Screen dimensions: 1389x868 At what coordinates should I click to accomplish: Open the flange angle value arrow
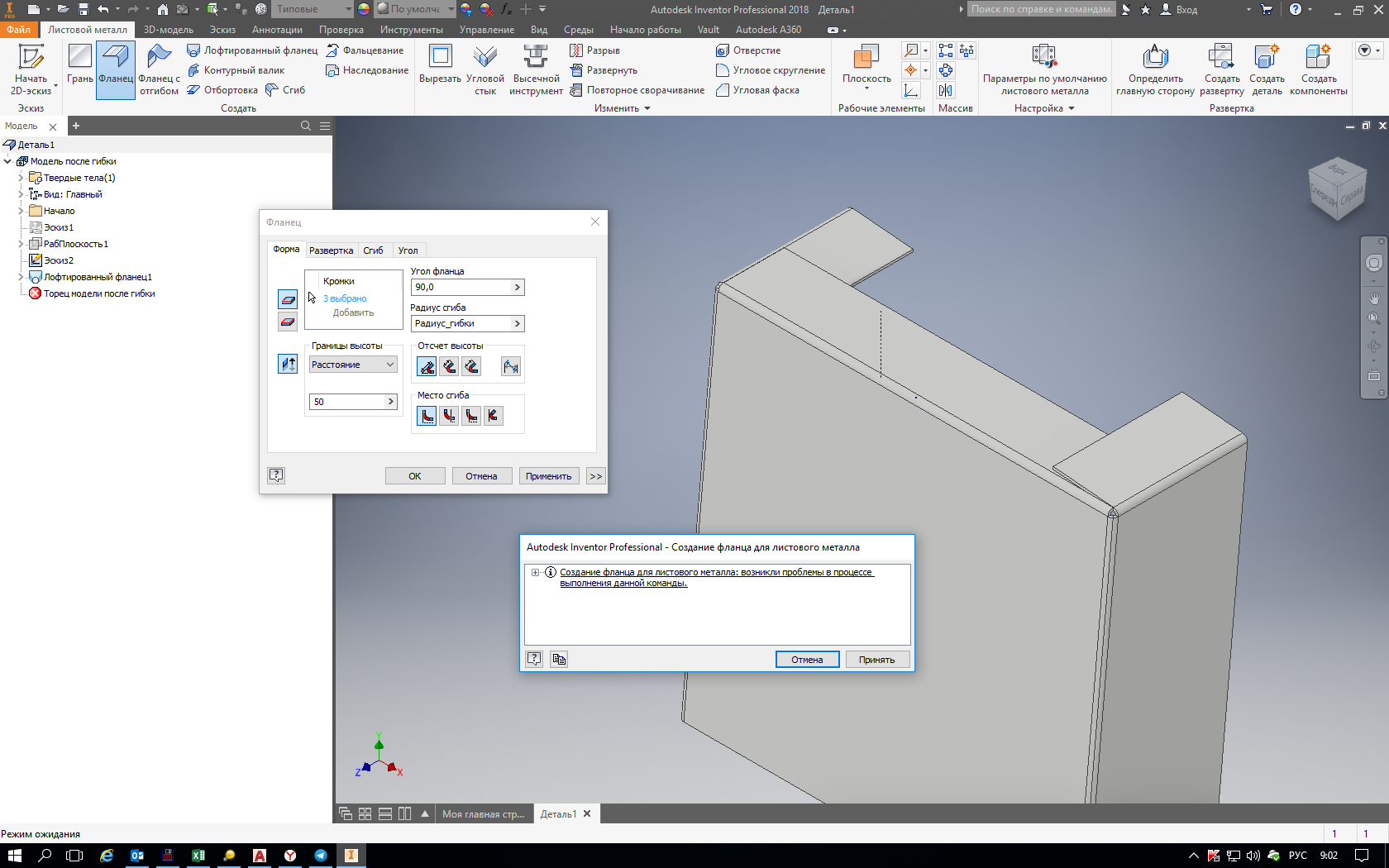click(x=518, y=287)
